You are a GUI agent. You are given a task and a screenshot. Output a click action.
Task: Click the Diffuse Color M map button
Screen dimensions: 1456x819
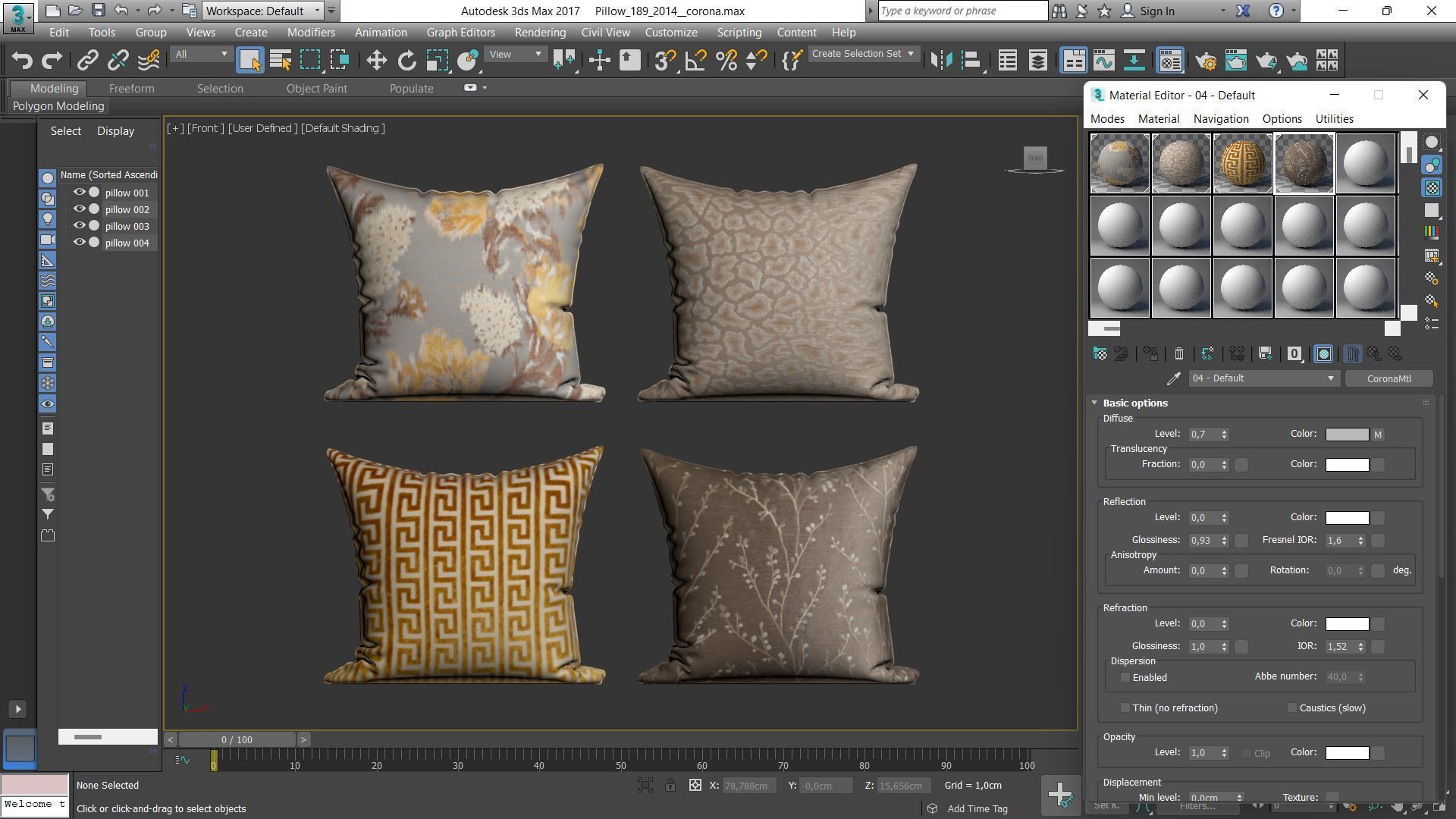[1378, 435]
